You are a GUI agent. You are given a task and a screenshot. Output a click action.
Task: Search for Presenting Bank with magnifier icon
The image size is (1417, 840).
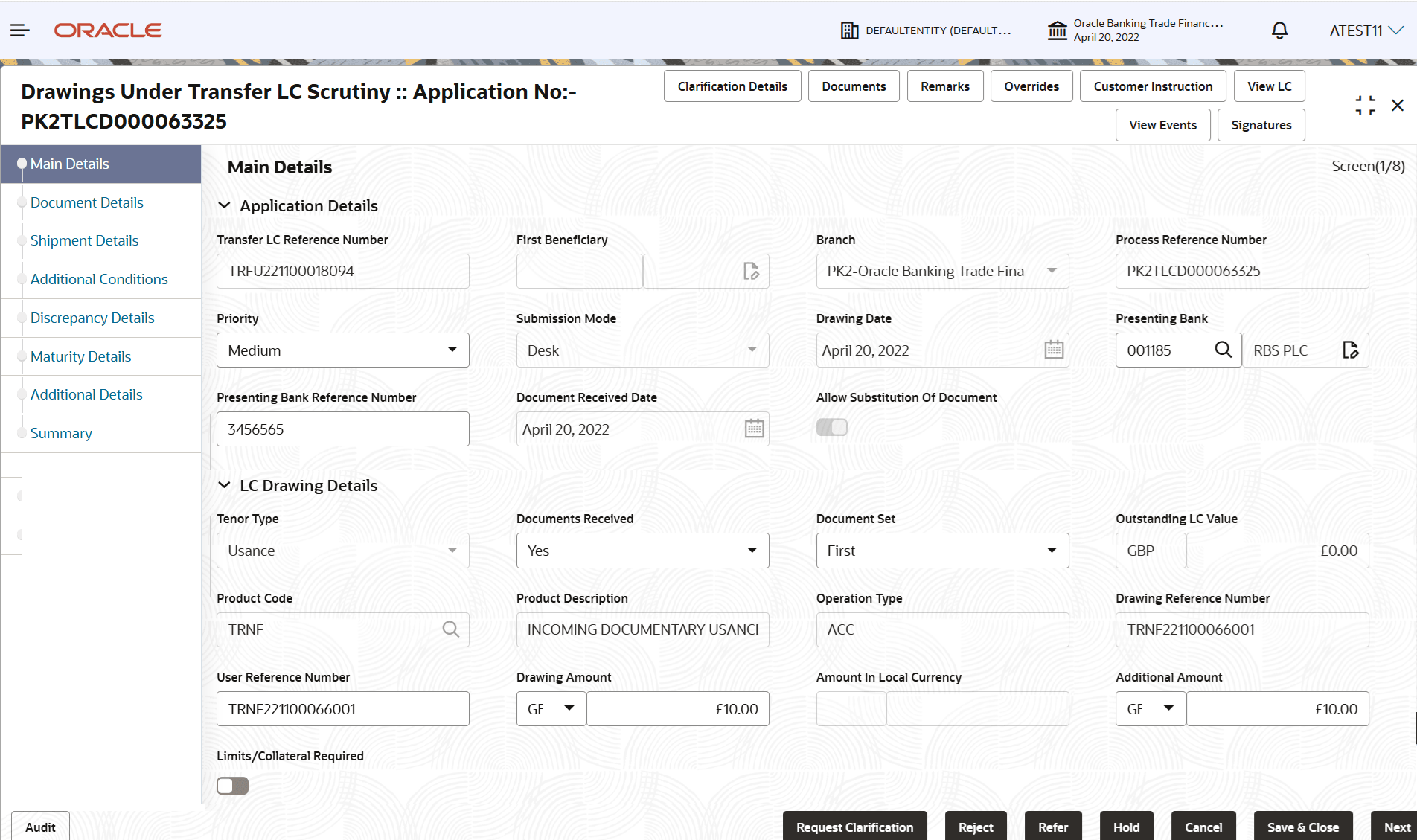pos(1224,350)
